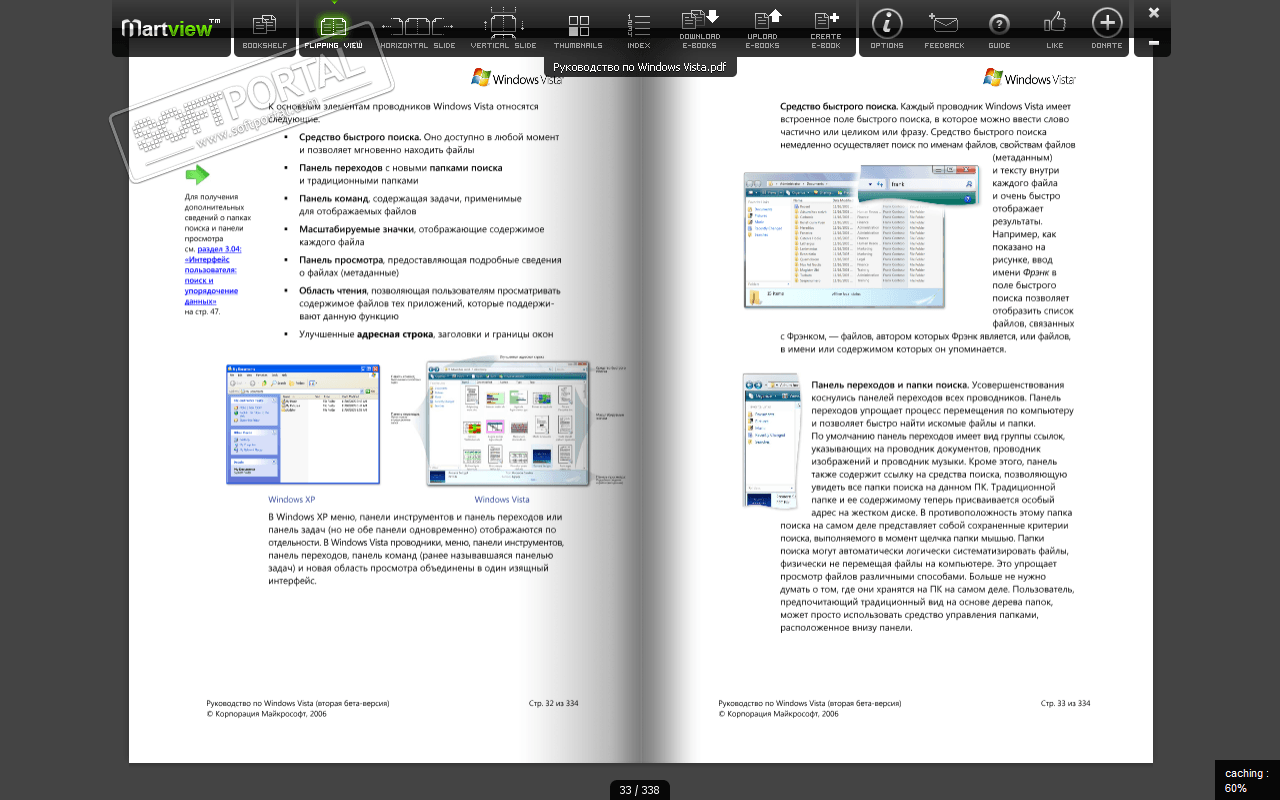This screenshot has width=1280, height=800.
Task: Click the navigation pane screenshot on right page
Action: click(771, 441)
